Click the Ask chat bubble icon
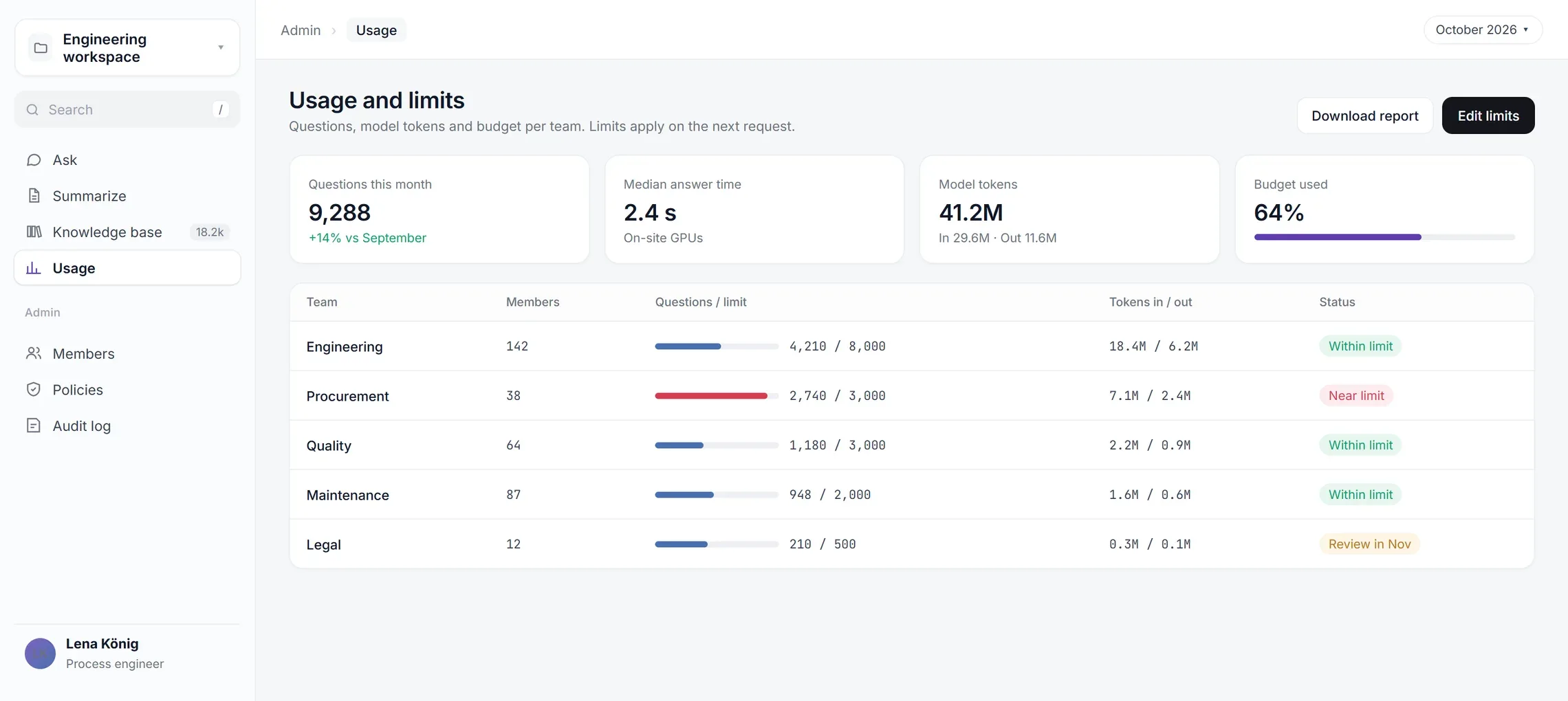Viewport: 1568px width, 701px height. coord(34,160)
